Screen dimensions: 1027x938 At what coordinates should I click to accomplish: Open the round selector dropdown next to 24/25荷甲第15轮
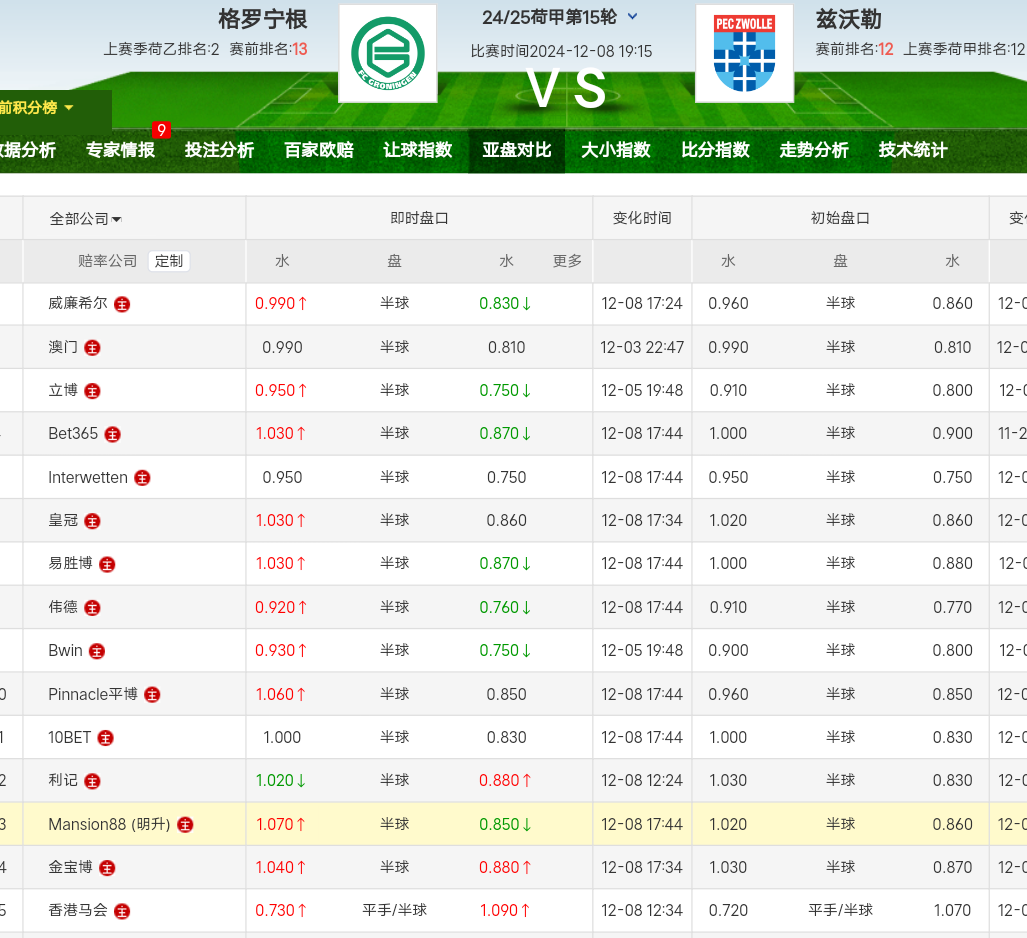[632, 17]
